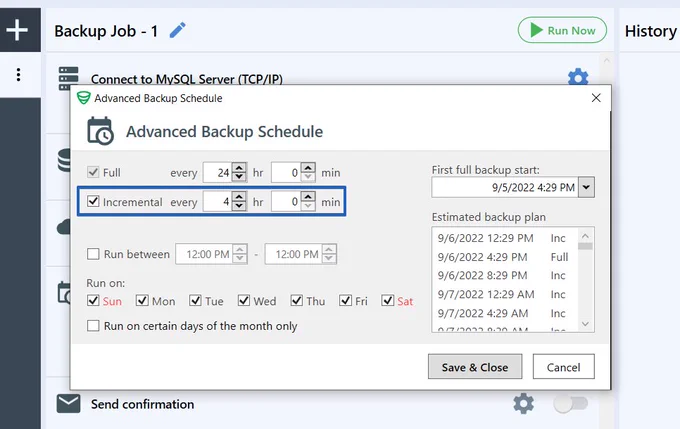This screenshot has width=680, height=429.
Task: Decrease Incremental hours with down arrow
Action: point(239,206)
